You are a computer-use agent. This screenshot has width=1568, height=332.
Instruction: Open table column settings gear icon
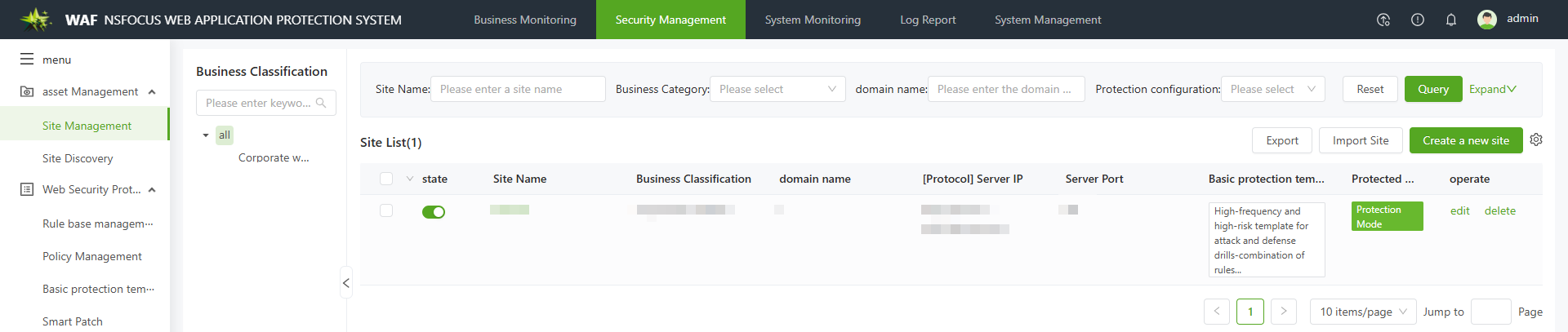(1535, 140)
